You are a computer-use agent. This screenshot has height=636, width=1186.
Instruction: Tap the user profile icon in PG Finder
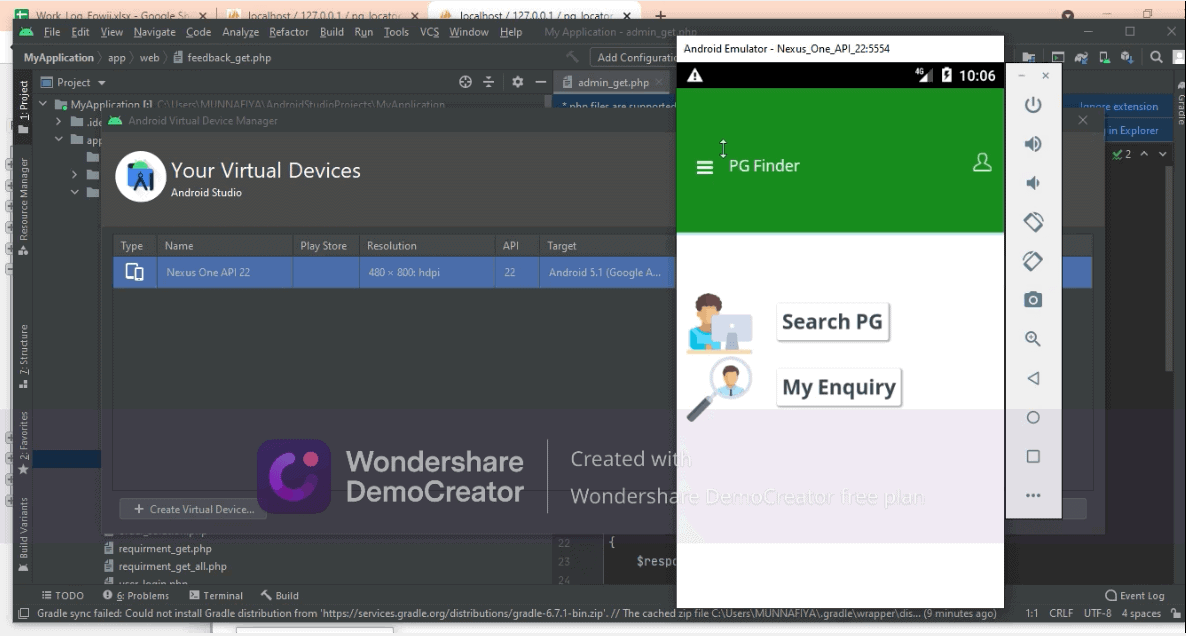(982, 163)
